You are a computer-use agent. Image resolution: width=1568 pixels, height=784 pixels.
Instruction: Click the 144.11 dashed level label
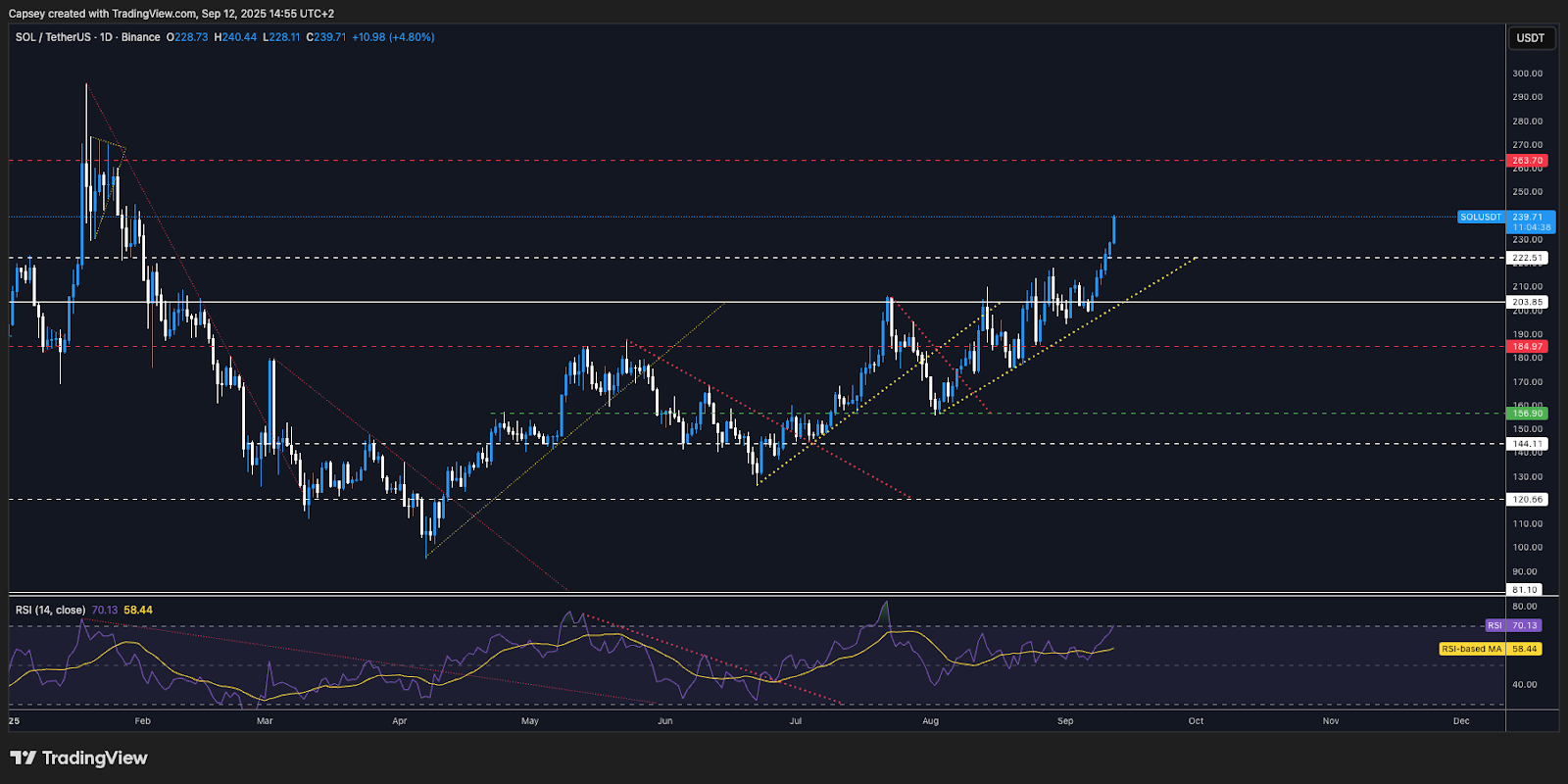(1527, 444)
